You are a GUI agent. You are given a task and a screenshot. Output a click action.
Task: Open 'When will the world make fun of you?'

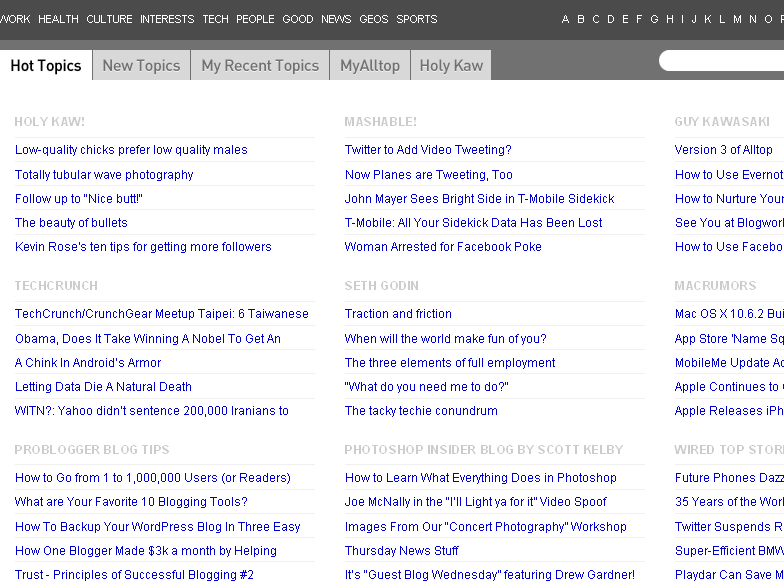pos(446,338)
